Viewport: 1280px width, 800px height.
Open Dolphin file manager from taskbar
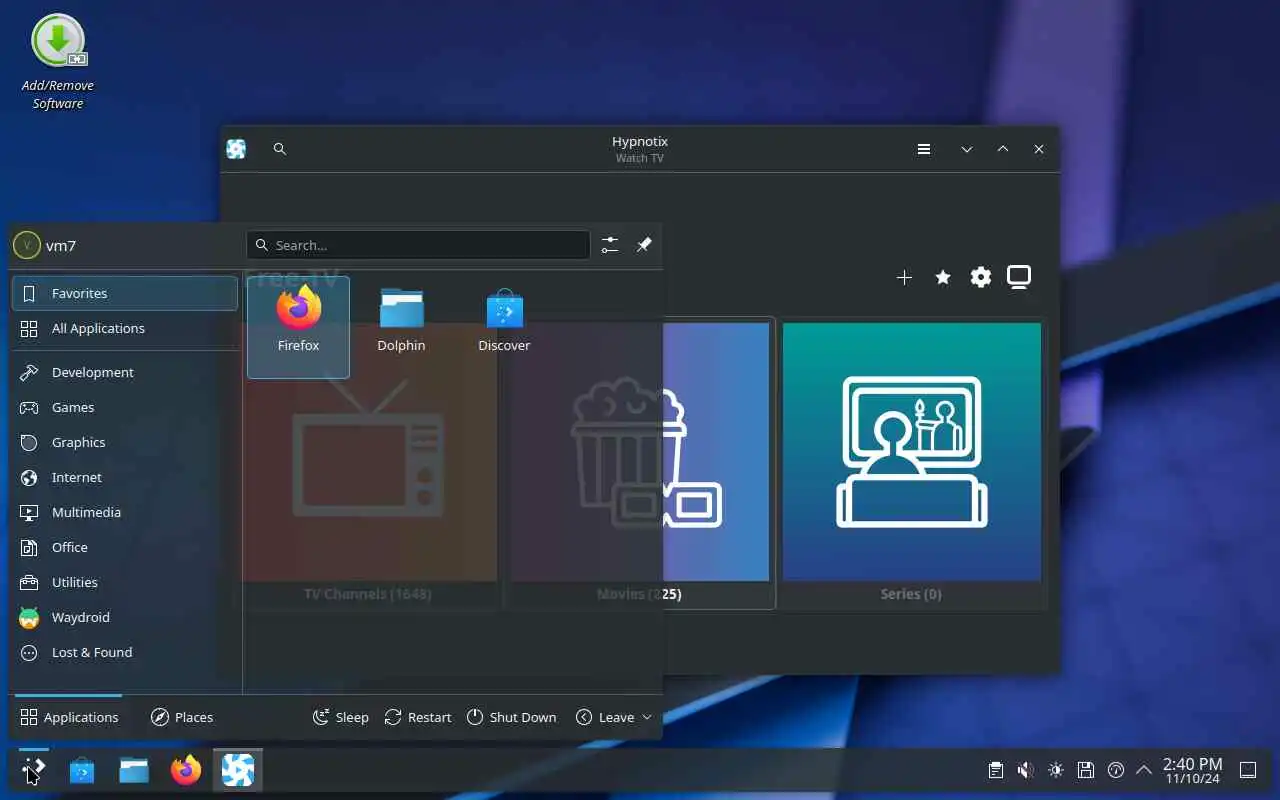[x=134, y=770]
